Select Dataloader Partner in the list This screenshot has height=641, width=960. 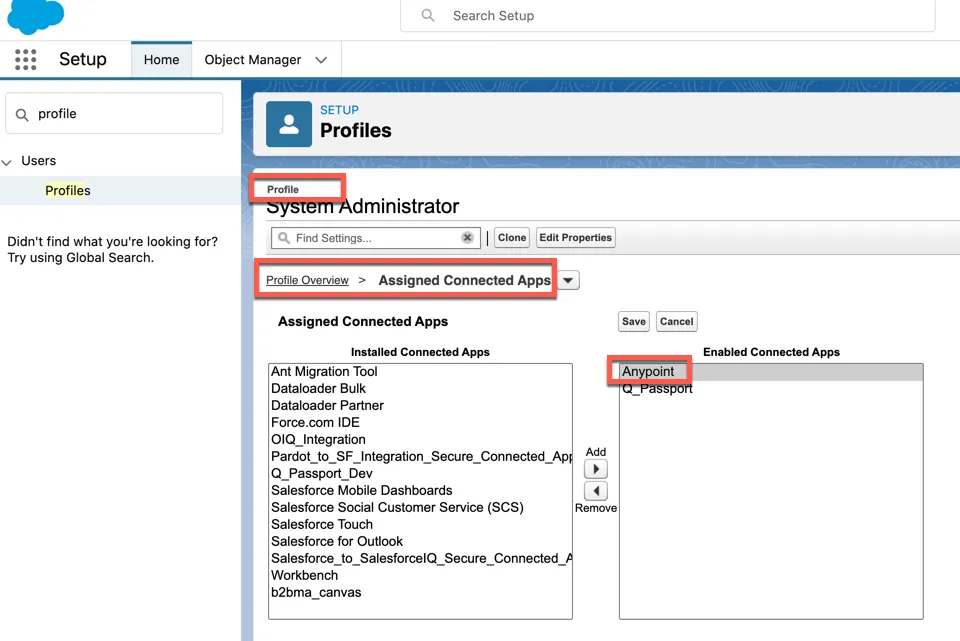(x=420, y=406)
